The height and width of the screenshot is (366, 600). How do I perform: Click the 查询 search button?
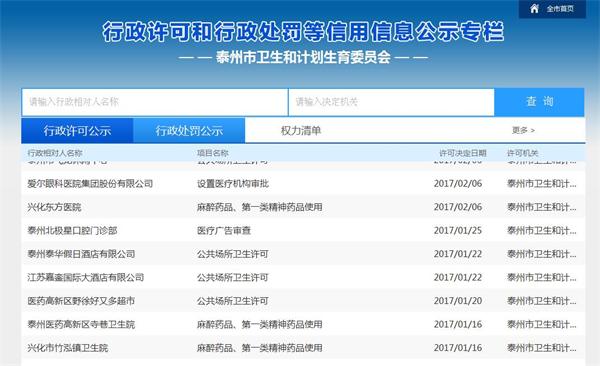coord(539,102)
